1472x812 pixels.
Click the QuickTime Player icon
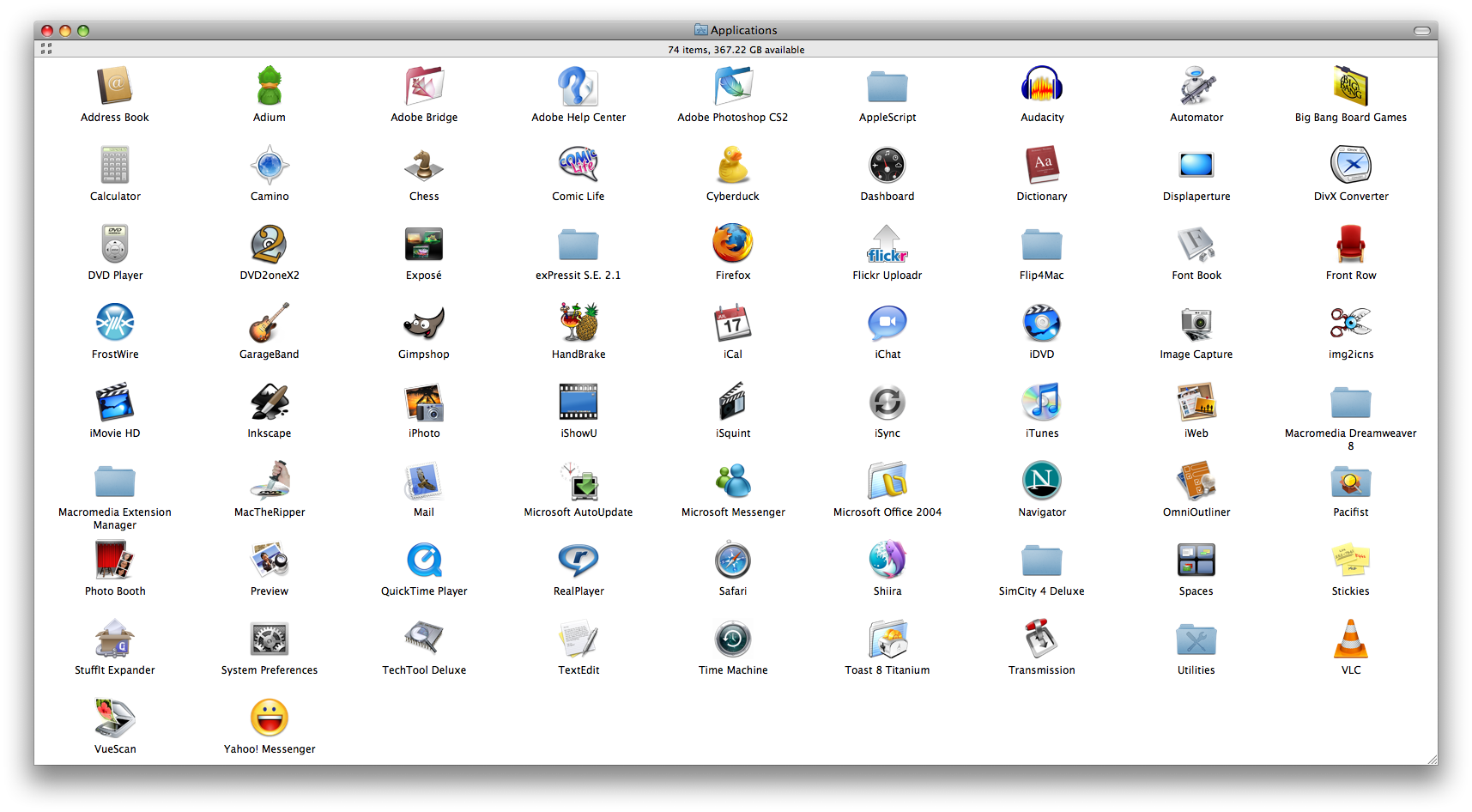424,560
